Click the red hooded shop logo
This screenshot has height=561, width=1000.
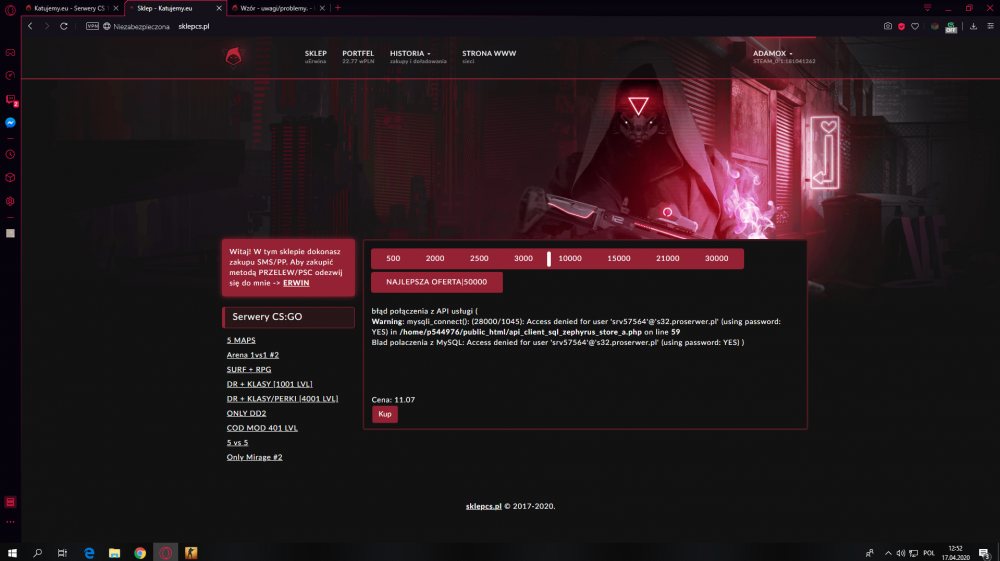tap(234, 57)
